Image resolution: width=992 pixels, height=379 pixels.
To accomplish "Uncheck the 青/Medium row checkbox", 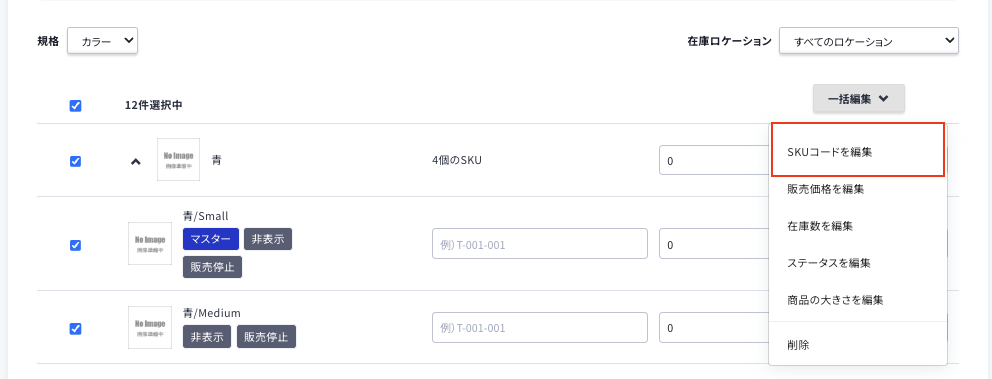I will 75,328.
